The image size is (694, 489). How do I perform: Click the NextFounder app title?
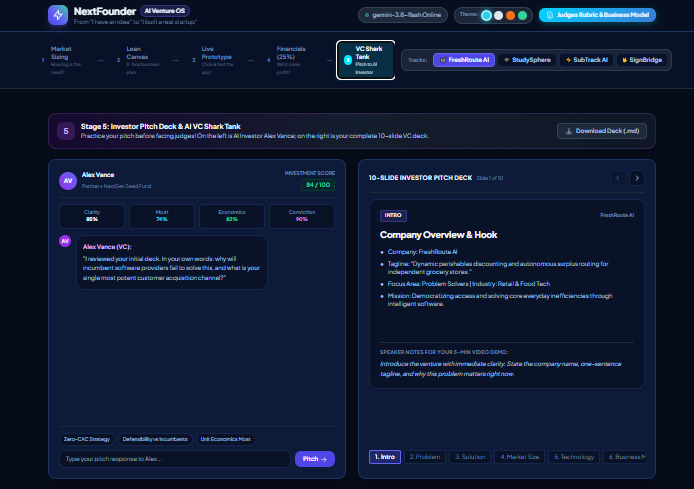click(x=105, y=12)
